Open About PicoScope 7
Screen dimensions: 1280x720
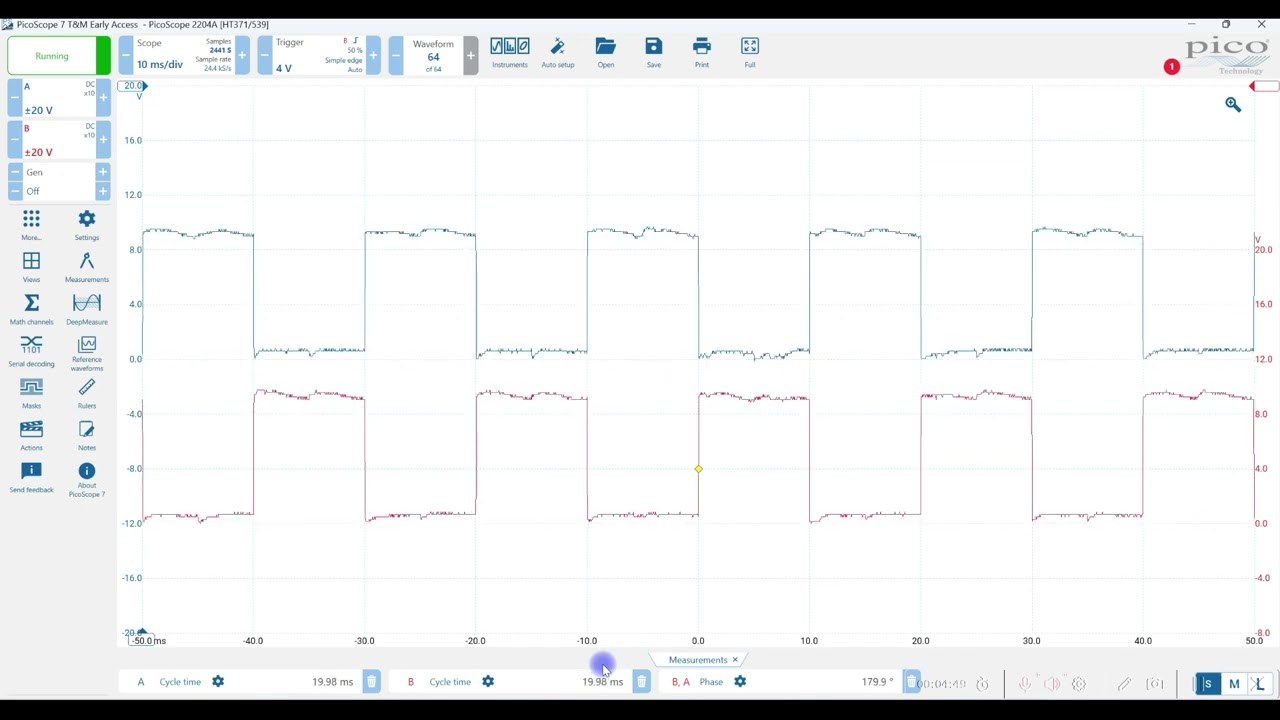click(x=87, y=479)
